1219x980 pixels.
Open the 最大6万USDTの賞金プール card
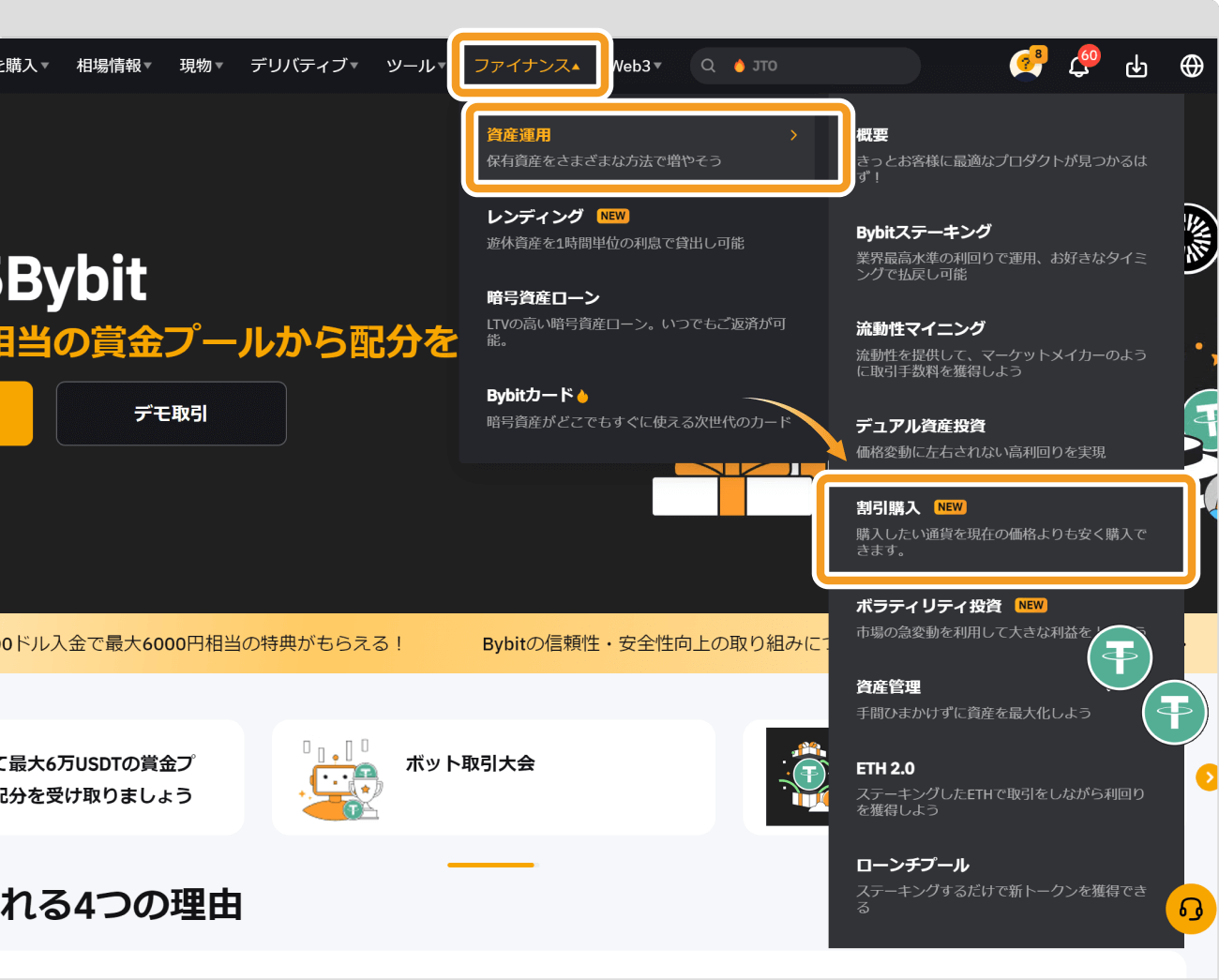tap(120, 777)
